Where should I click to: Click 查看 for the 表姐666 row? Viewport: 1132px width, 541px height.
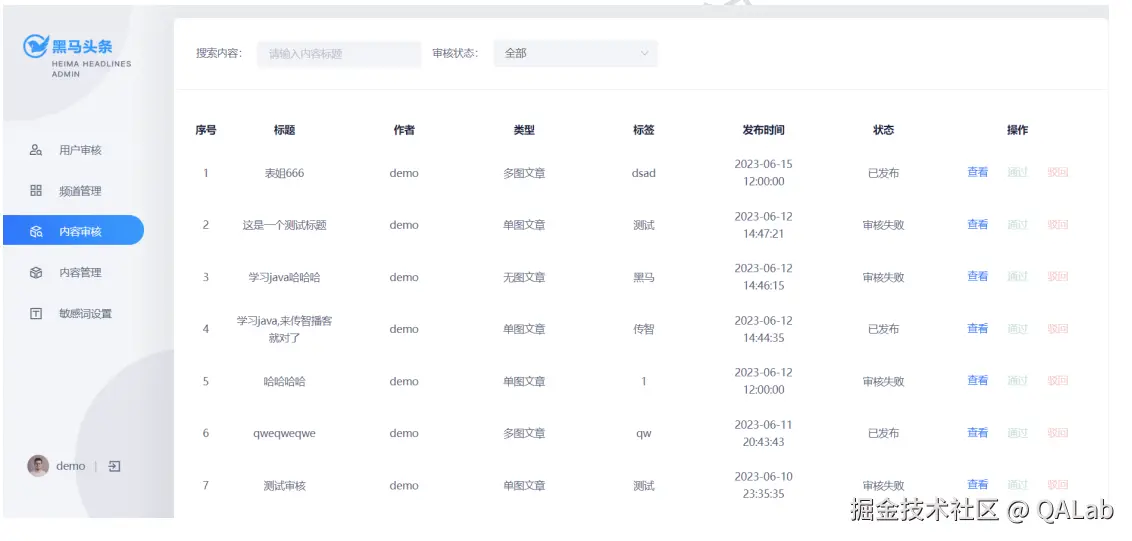(978, 172)
